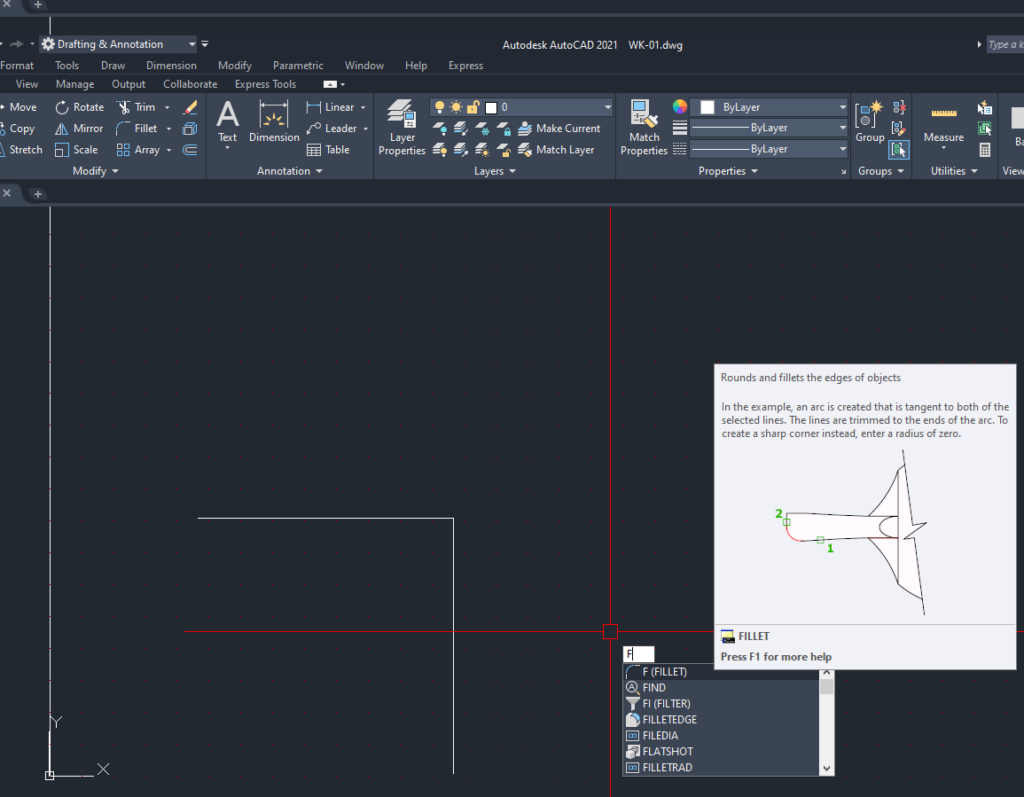Viewport: 1024px width, 797px height.
Task: Open the Parametric menu
Action: [298, 66]
